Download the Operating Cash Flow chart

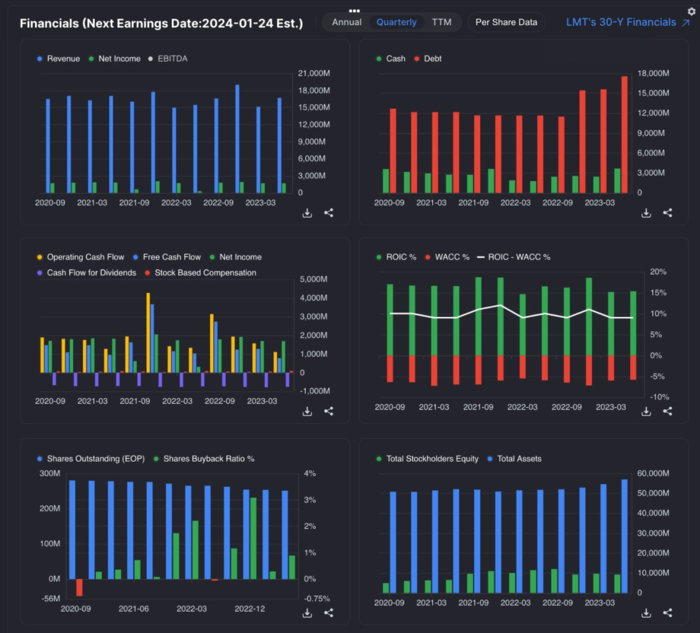point(308,412)
